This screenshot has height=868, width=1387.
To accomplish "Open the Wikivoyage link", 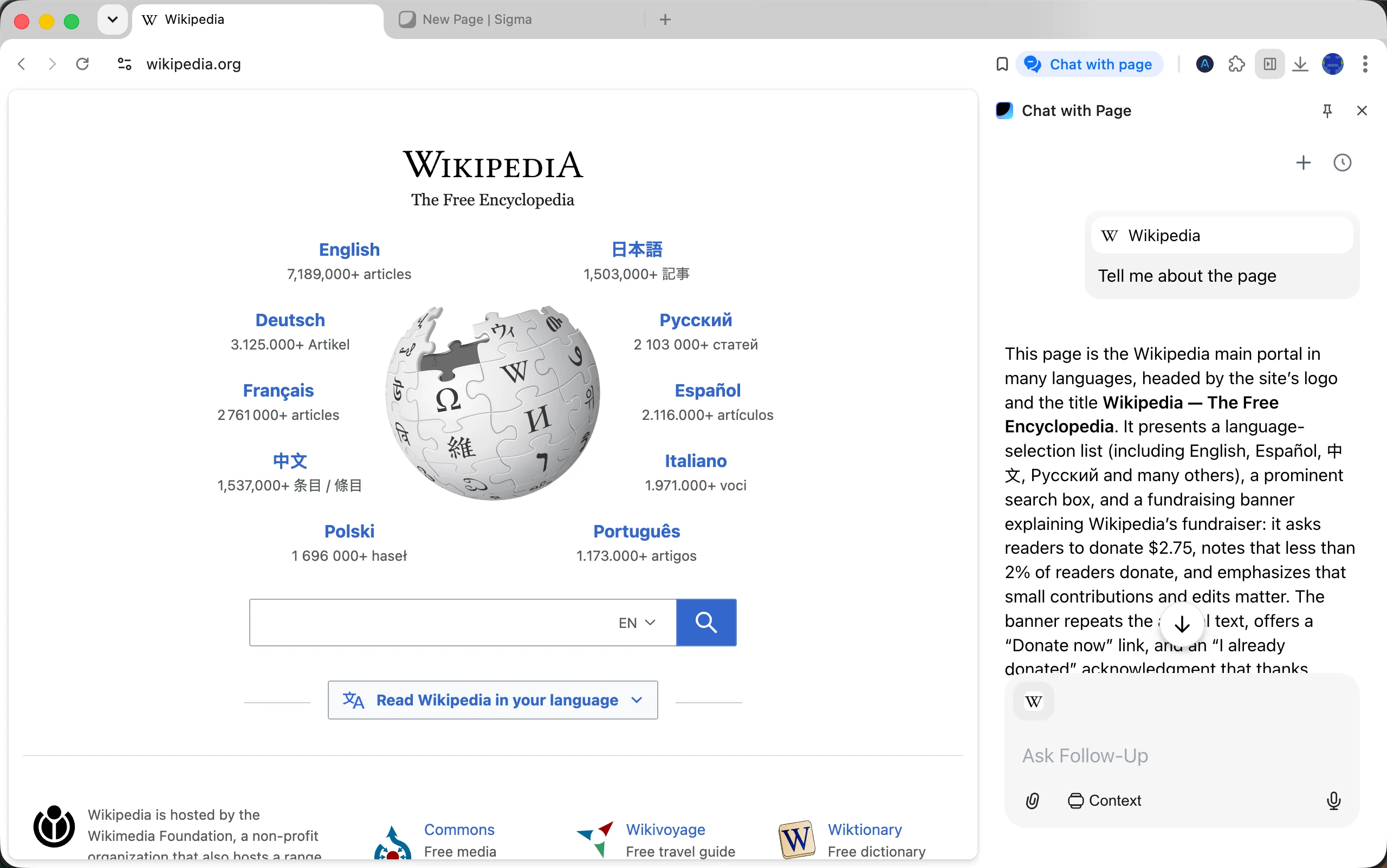I will tap(665, 830).
